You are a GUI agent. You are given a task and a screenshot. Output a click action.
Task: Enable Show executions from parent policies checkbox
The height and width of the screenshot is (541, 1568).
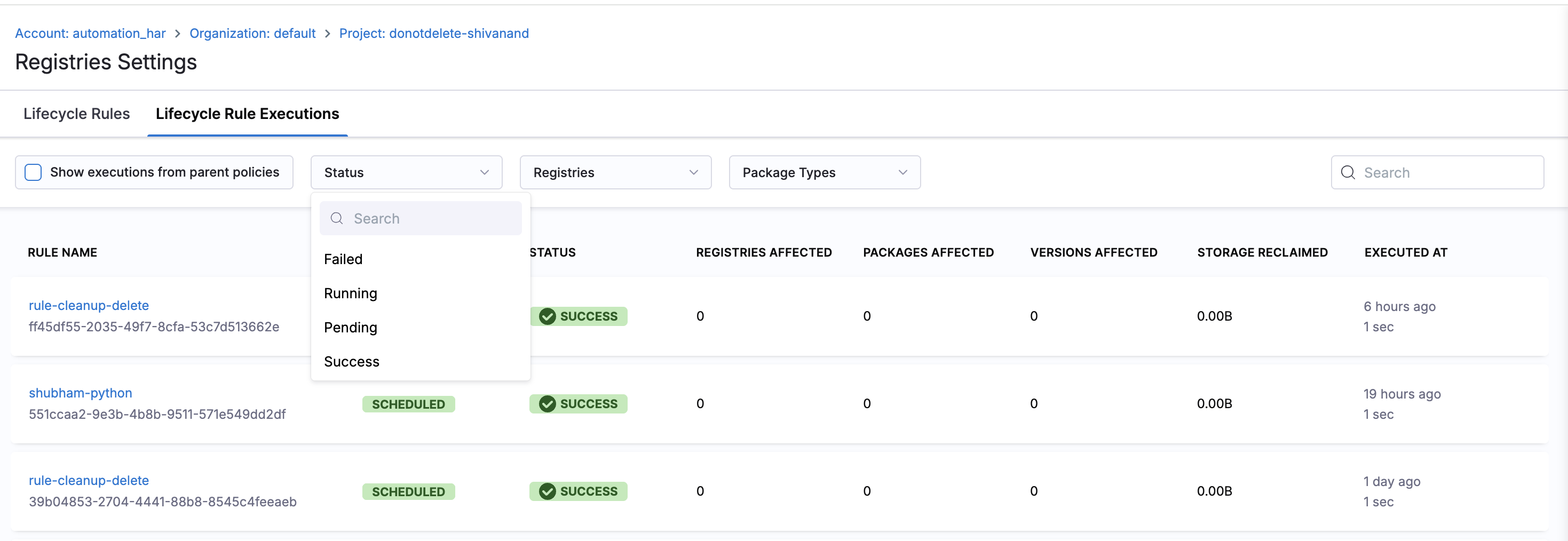[x=33, y=172]
